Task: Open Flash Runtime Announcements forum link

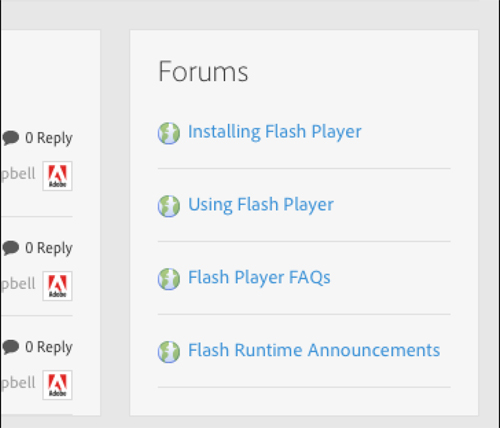Action: point(314,350)
